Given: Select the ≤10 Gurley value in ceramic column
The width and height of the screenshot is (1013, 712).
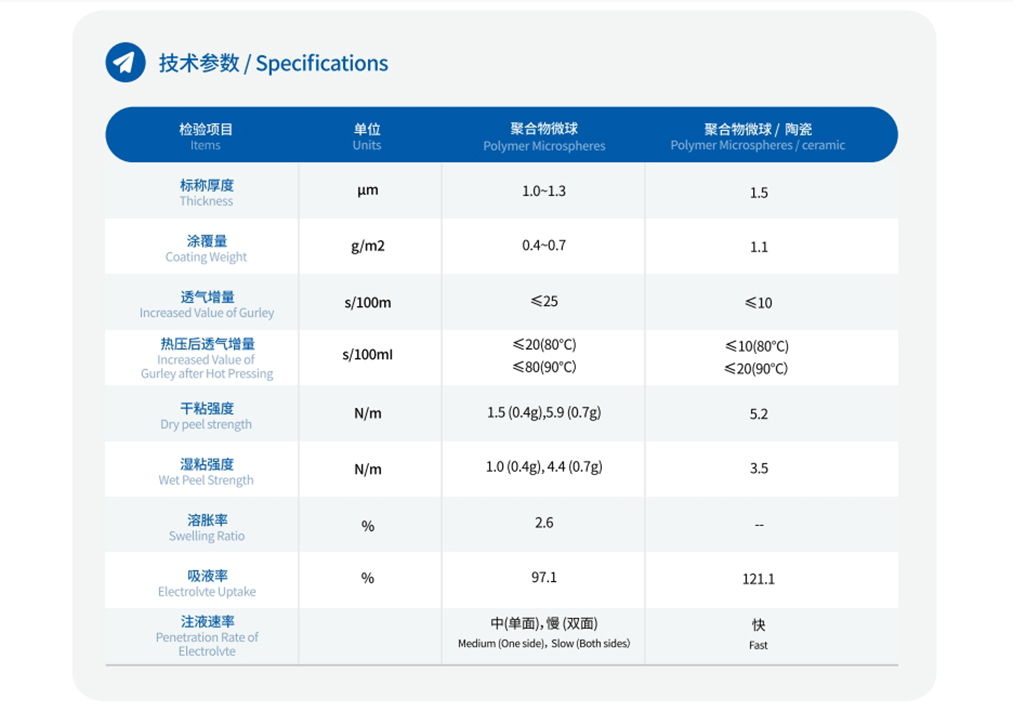Looking at the screenshot, I should pyautogui.click(x=758, y=303).
